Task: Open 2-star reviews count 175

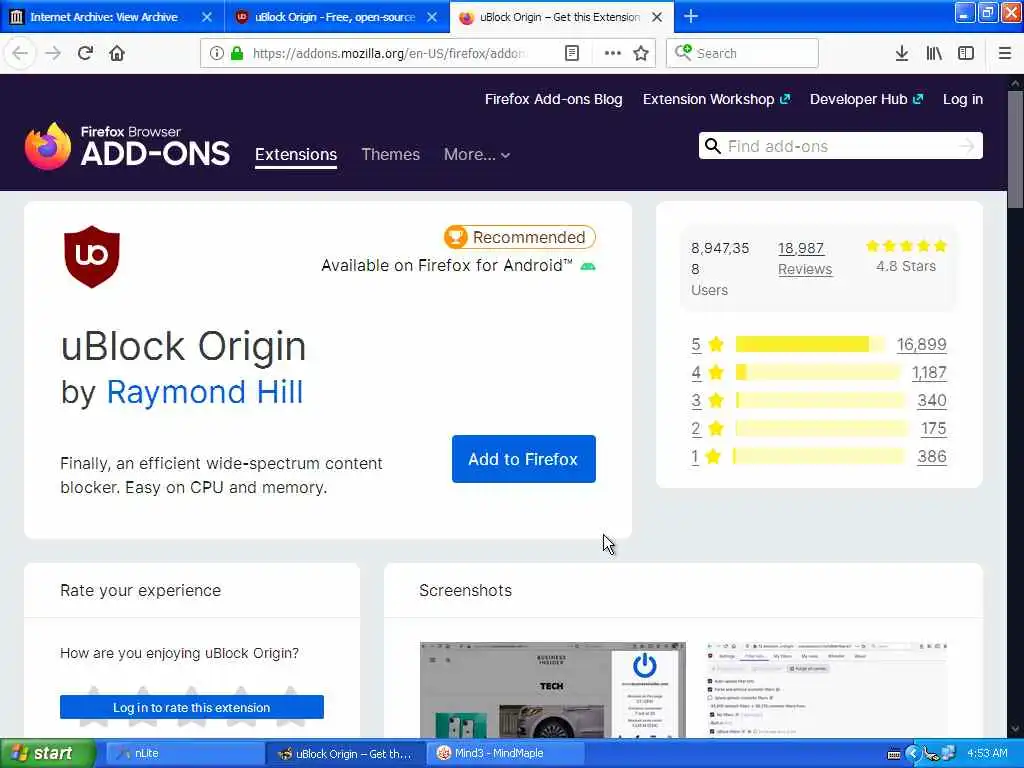Action: pos(933,428)
